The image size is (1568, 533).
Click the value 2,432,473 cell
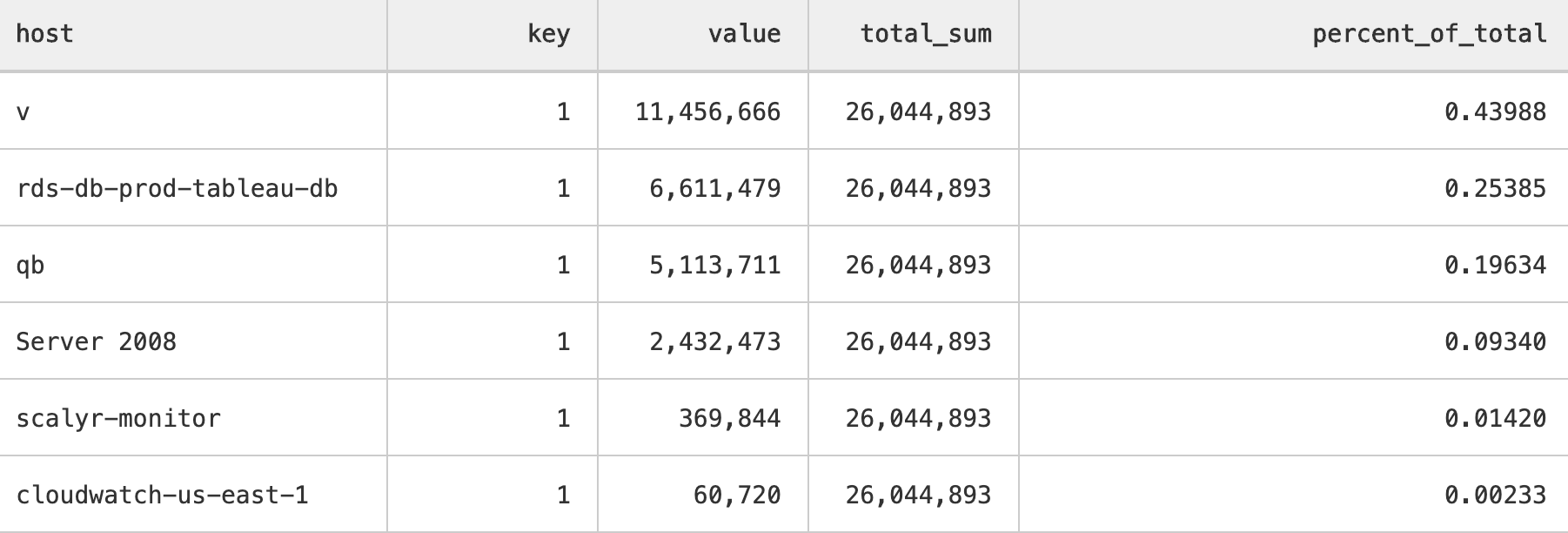pos(714,341)
